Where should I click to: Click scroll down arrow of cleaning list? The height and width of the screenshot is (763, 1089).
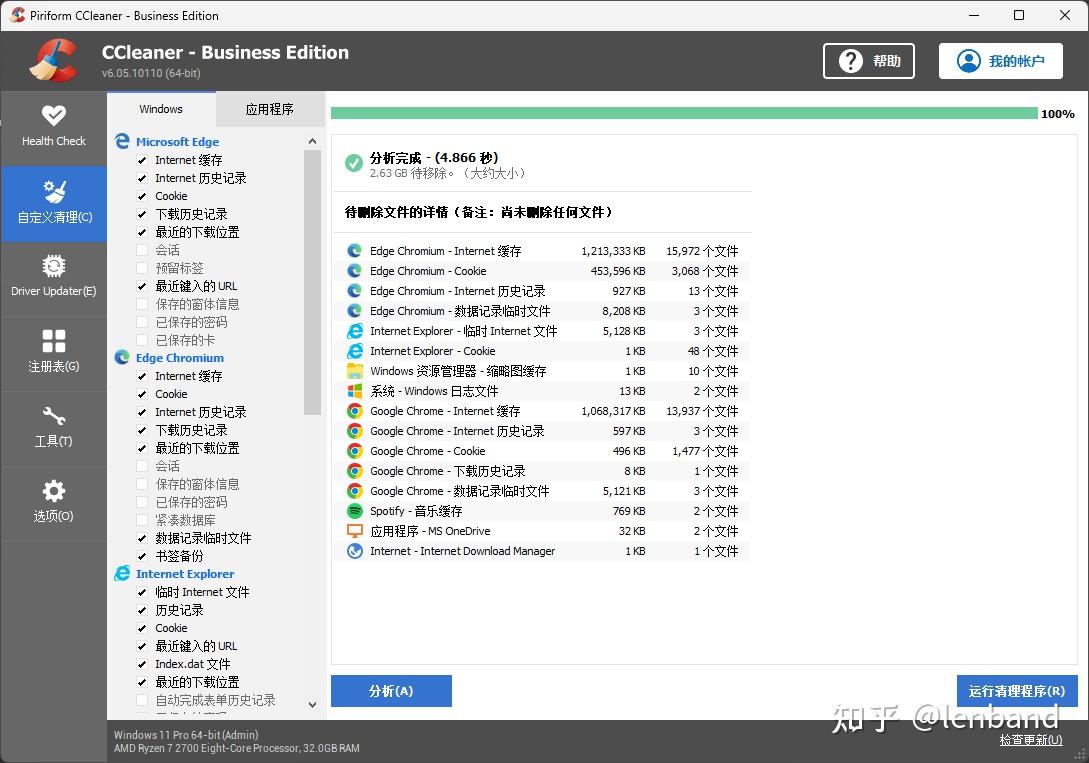(x=313, y=705)
